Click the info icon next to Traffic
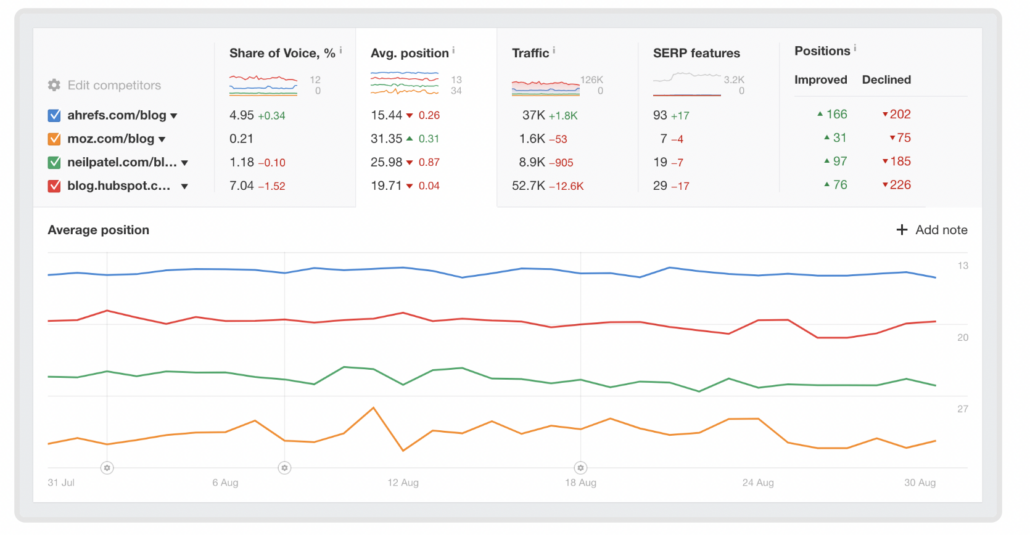The height and width of the screenshot is (535, 1030). coord(555,51)
